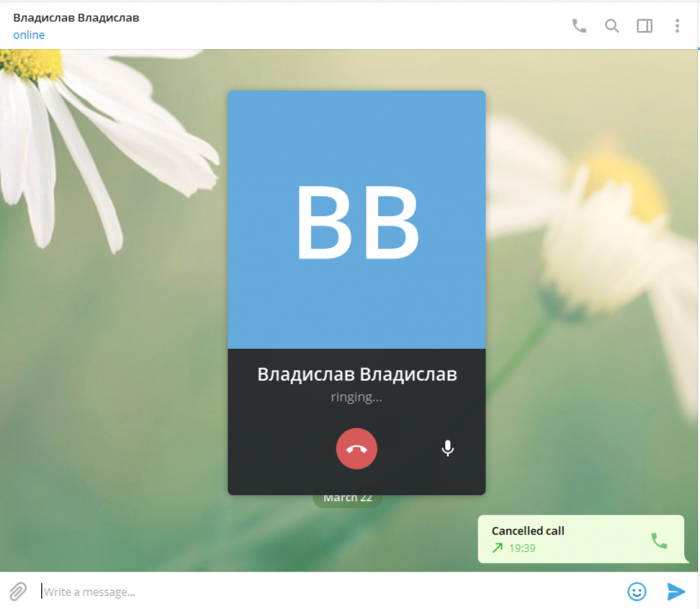Click the large BB avatar in call window
Image resolution: width=700 pixels, height=609 pixels.
[x=357, y=222]
